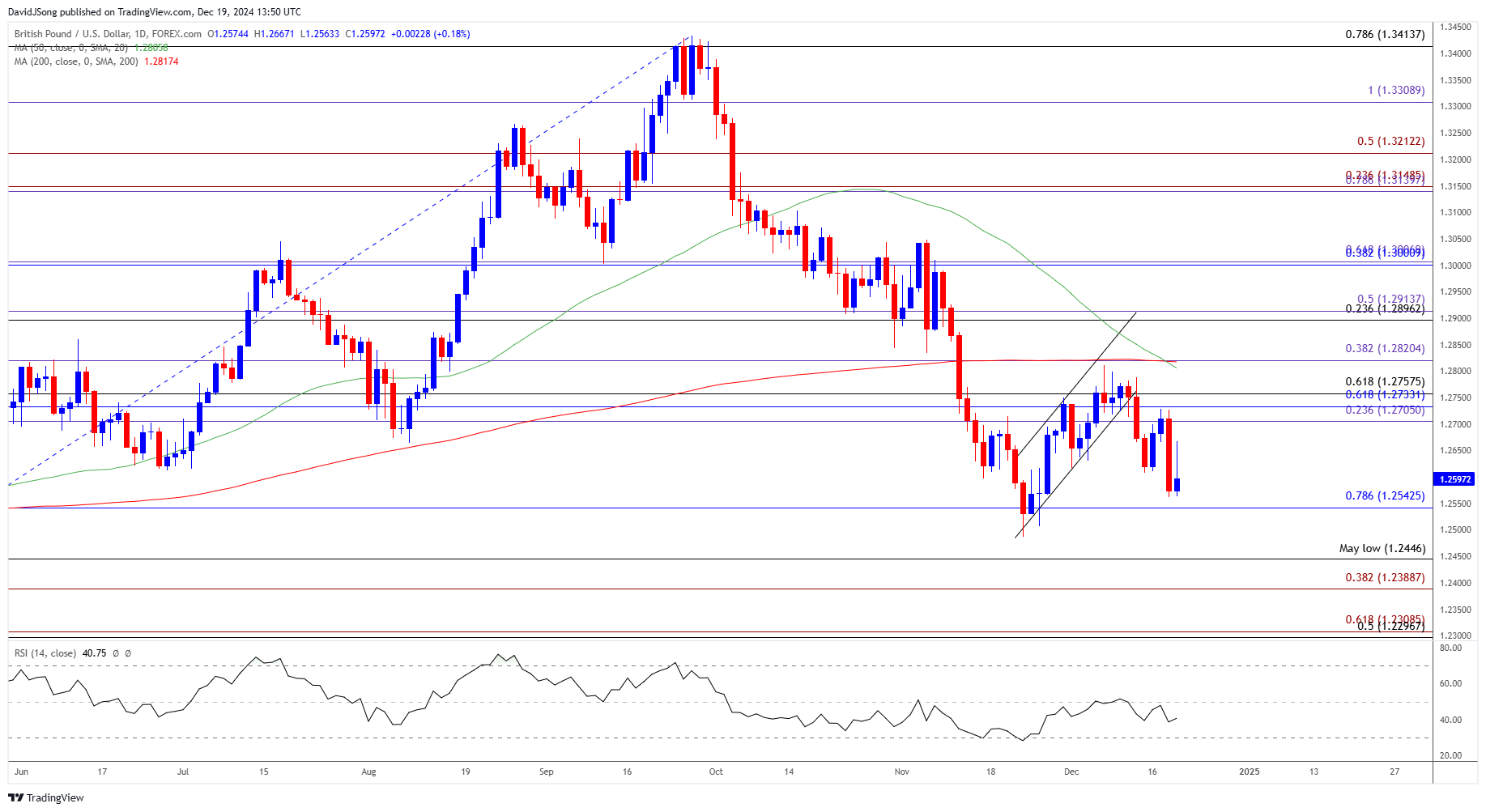The height and width of the screenshot is (812, 1486).
Task: Click the 1.23000 price axis label
Action: pos(1455,636)
